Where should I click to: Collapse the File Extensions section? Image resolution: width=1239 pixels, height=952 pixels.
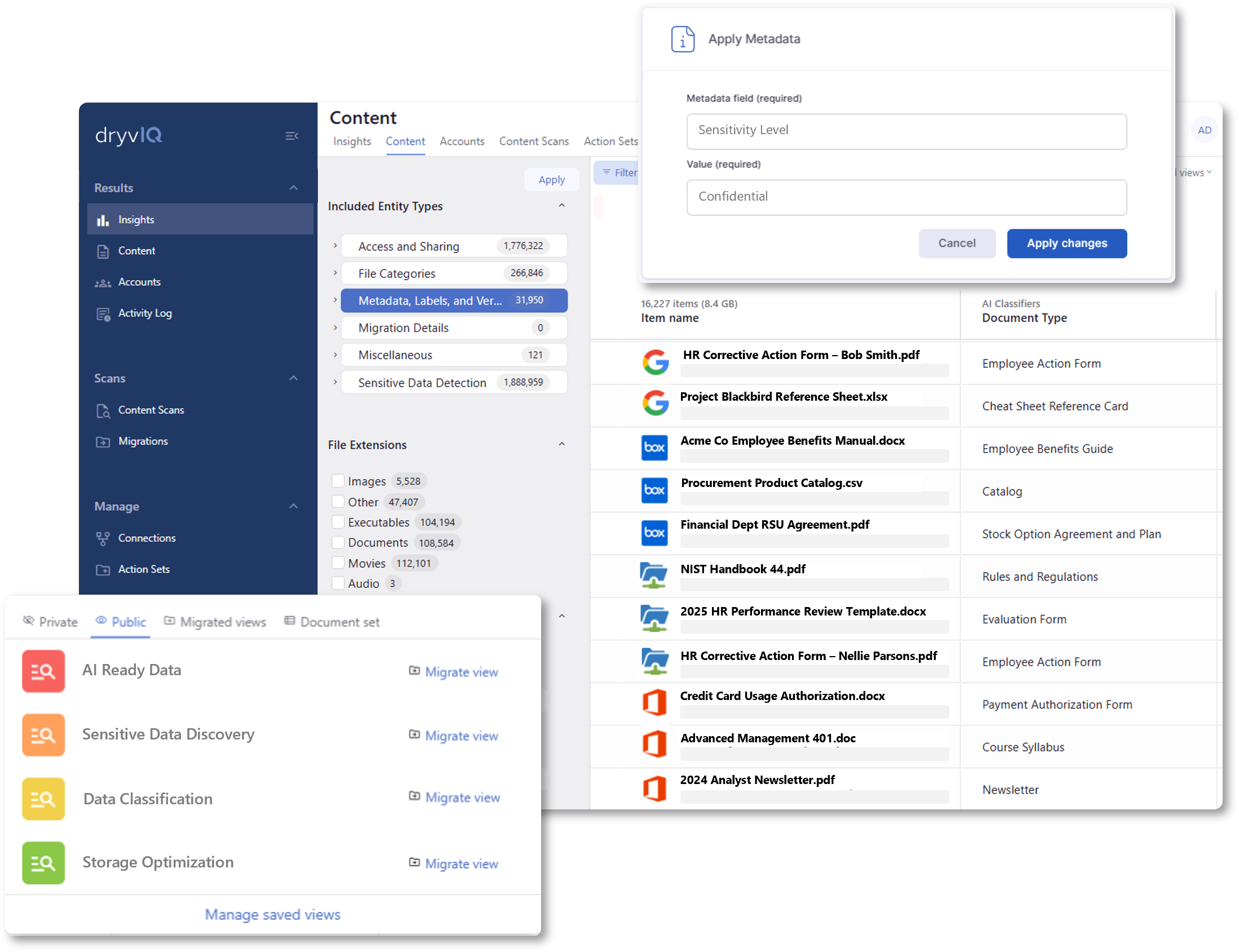[x=561, y=444]
